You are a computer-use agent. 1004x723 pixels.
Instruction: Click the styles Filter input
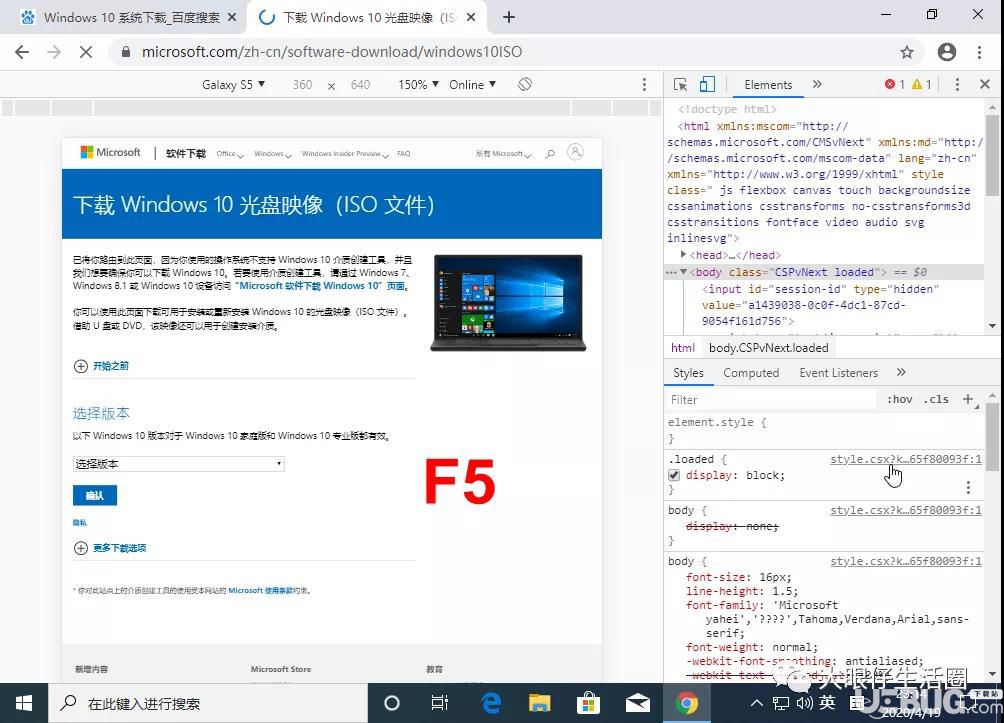point(770,400)
